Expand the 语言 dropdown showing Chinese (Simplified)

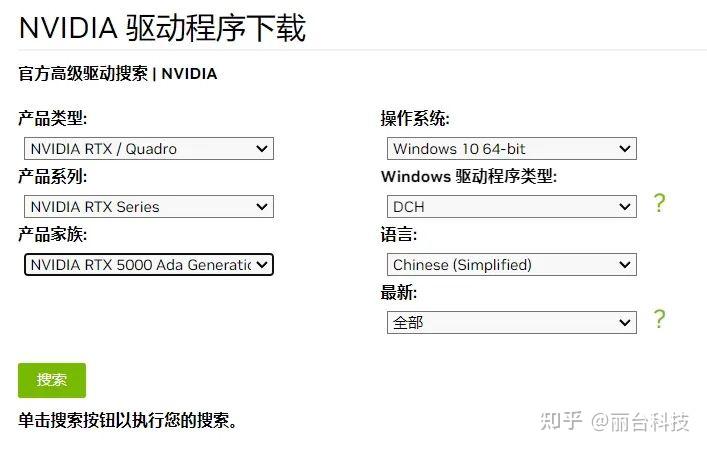pos(511,265)
